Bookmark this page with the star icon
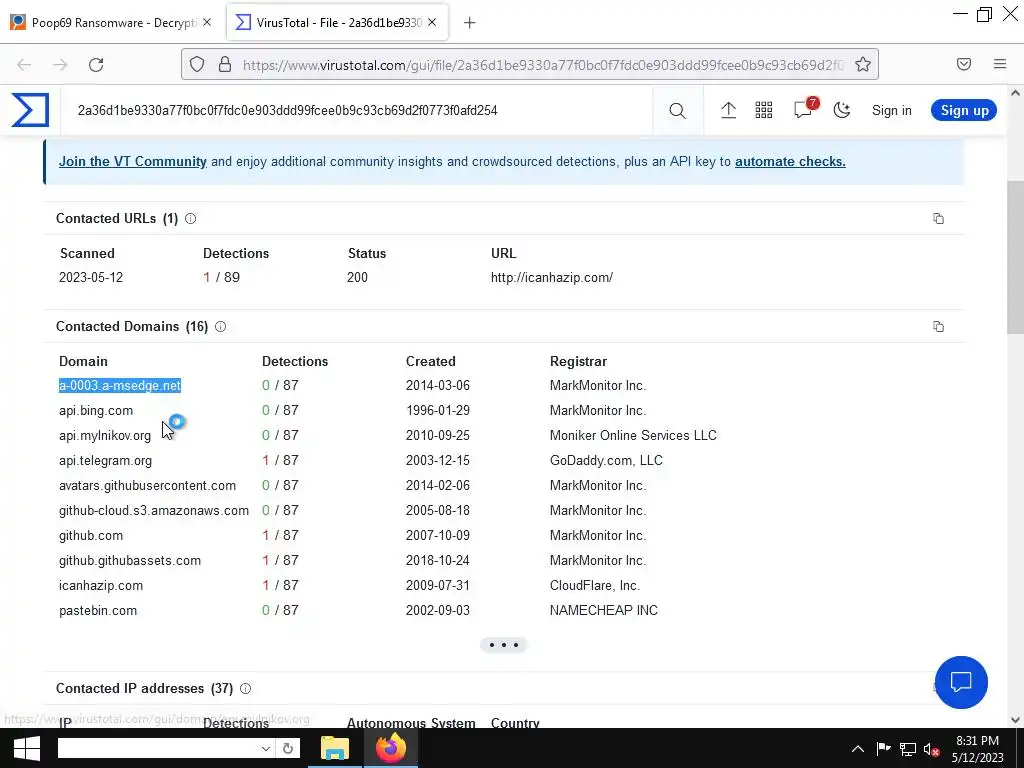Viewport: 1024px width, 768px height. 863,64
